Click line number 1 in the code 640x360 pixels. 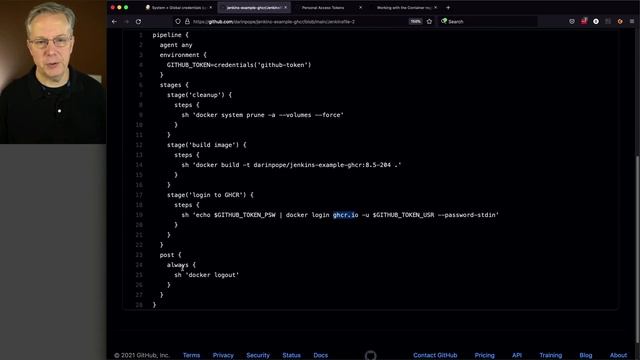pos(140,35)
